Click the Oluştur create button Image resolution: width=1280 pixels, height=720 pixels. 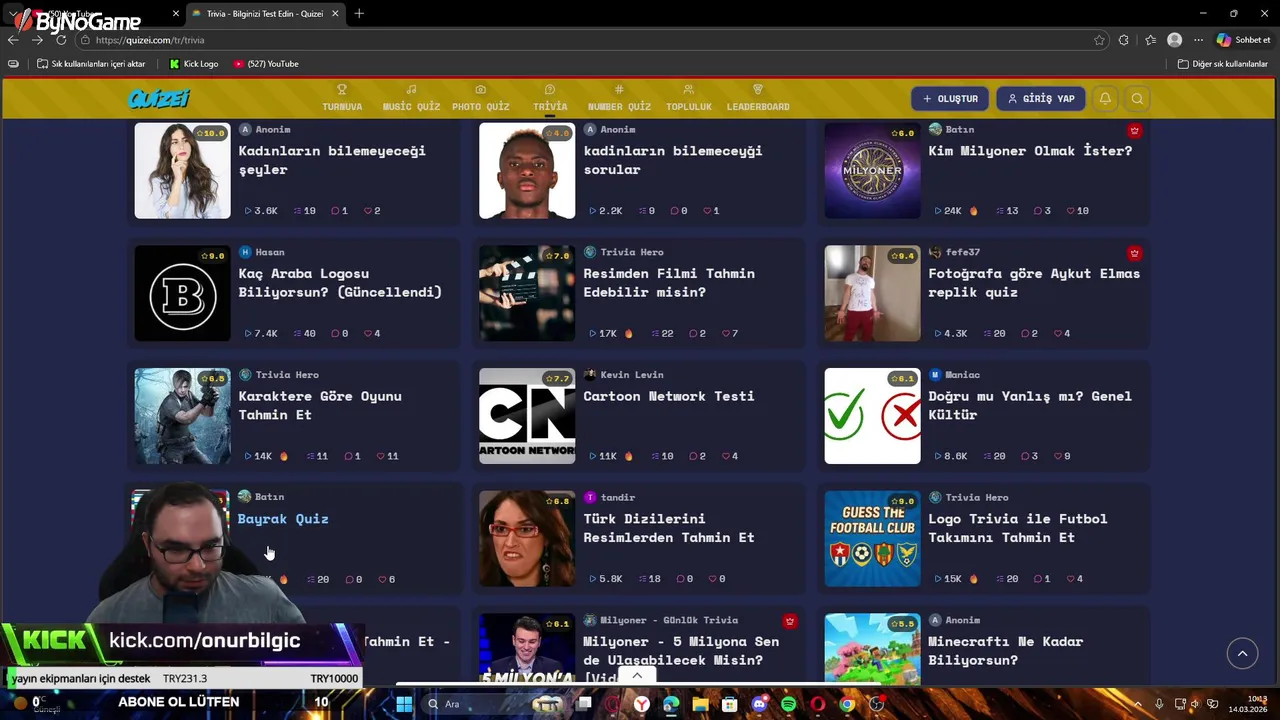pyautogui.click(x=950, y=99)
